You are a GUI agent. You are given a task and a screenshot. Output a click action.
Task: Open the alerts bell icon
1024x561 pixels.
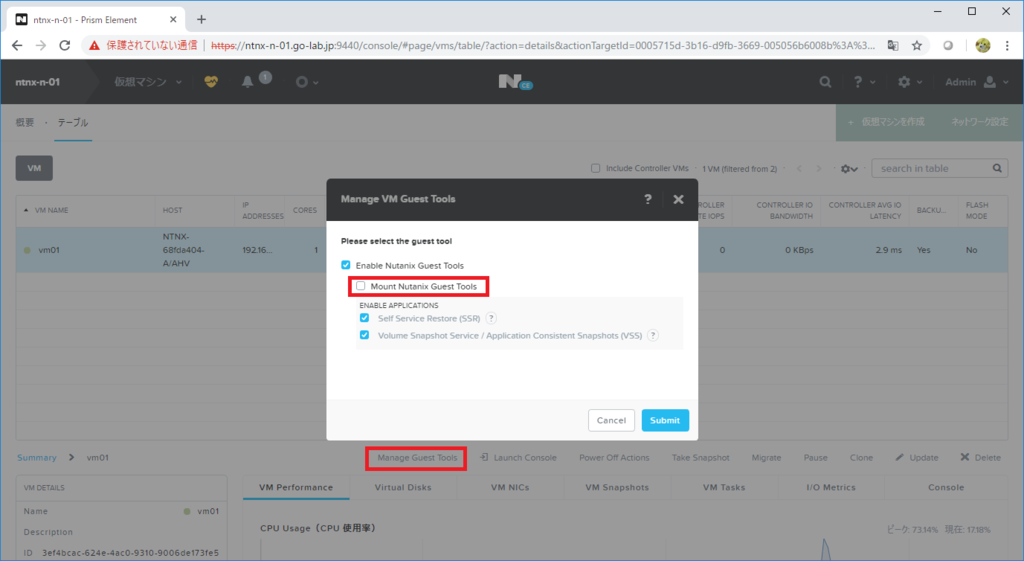tap(248, 82)
